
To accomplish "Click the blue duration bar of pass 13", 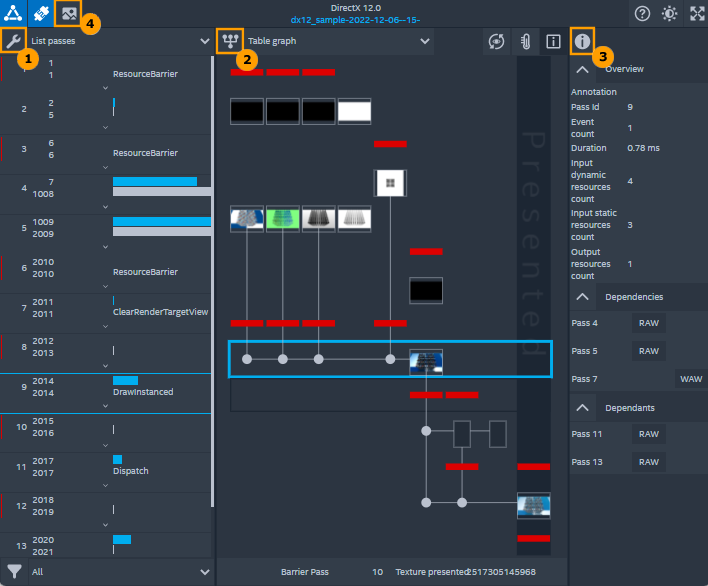I will pos(122,539).
